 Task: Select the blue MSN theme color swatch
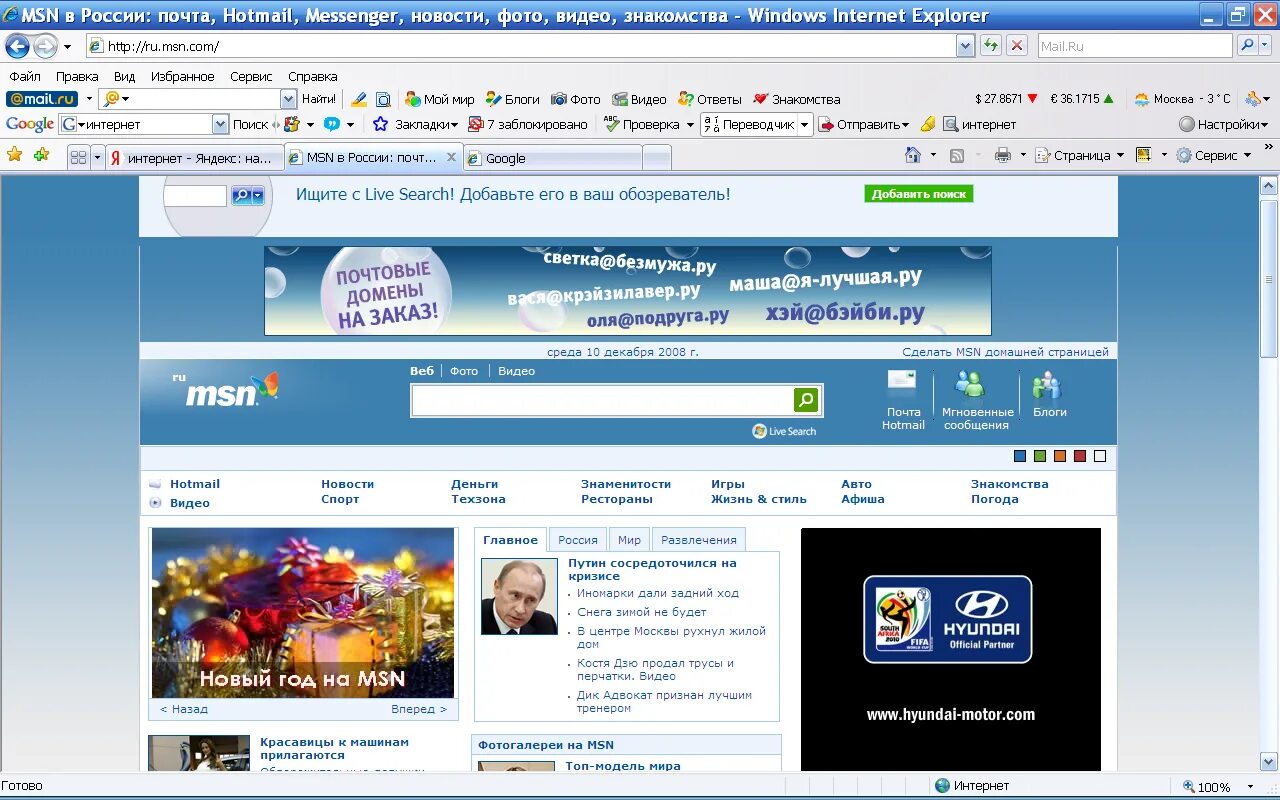1020,456
